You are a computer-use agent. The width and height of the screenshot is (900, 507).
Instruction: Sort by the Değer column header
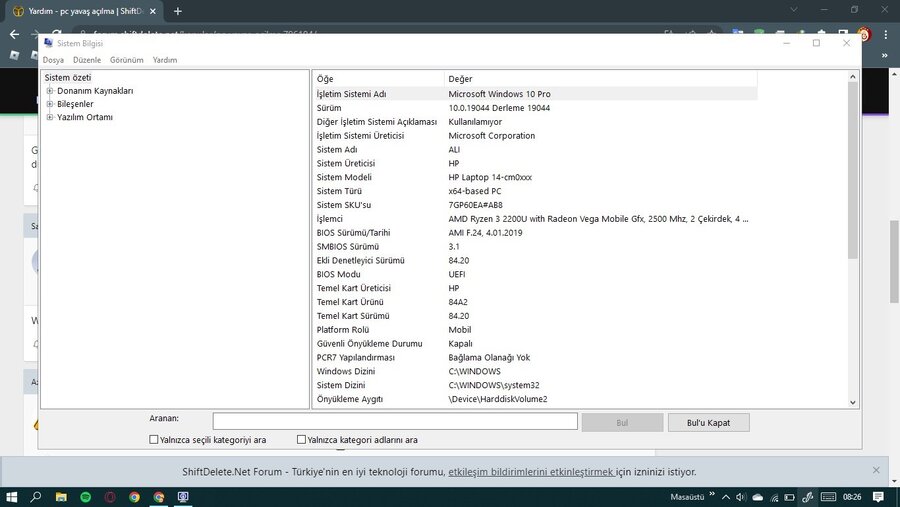[601, 79]
